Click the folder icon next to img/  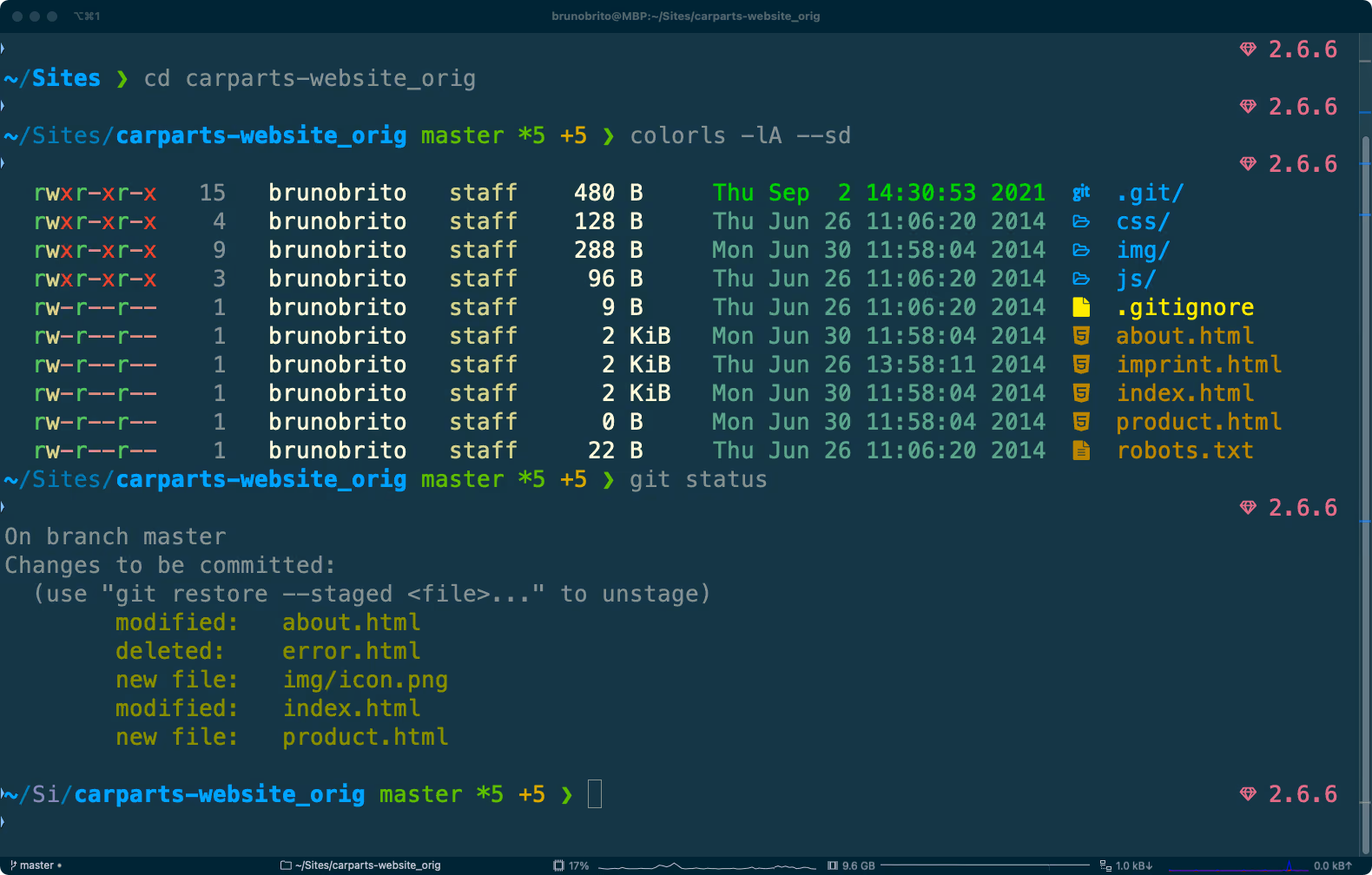tap(1081, 250)
